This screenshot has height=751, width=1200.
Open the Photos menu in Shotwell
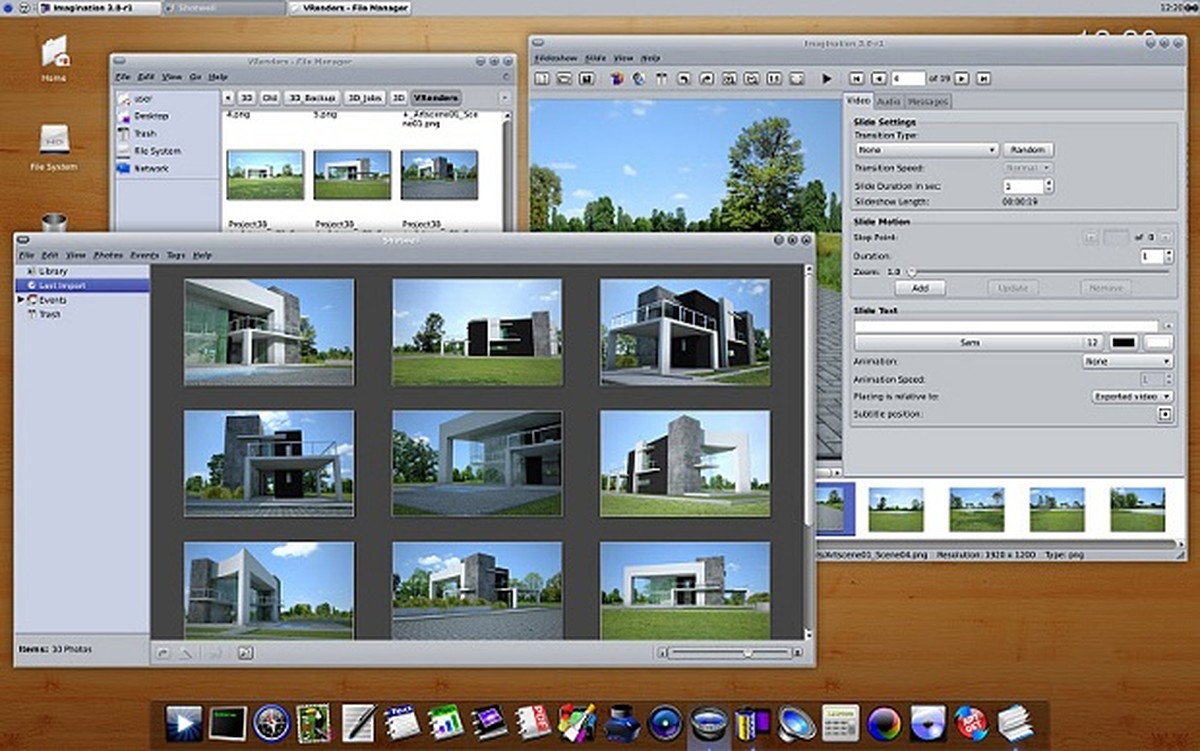click(x=108, y=256)
